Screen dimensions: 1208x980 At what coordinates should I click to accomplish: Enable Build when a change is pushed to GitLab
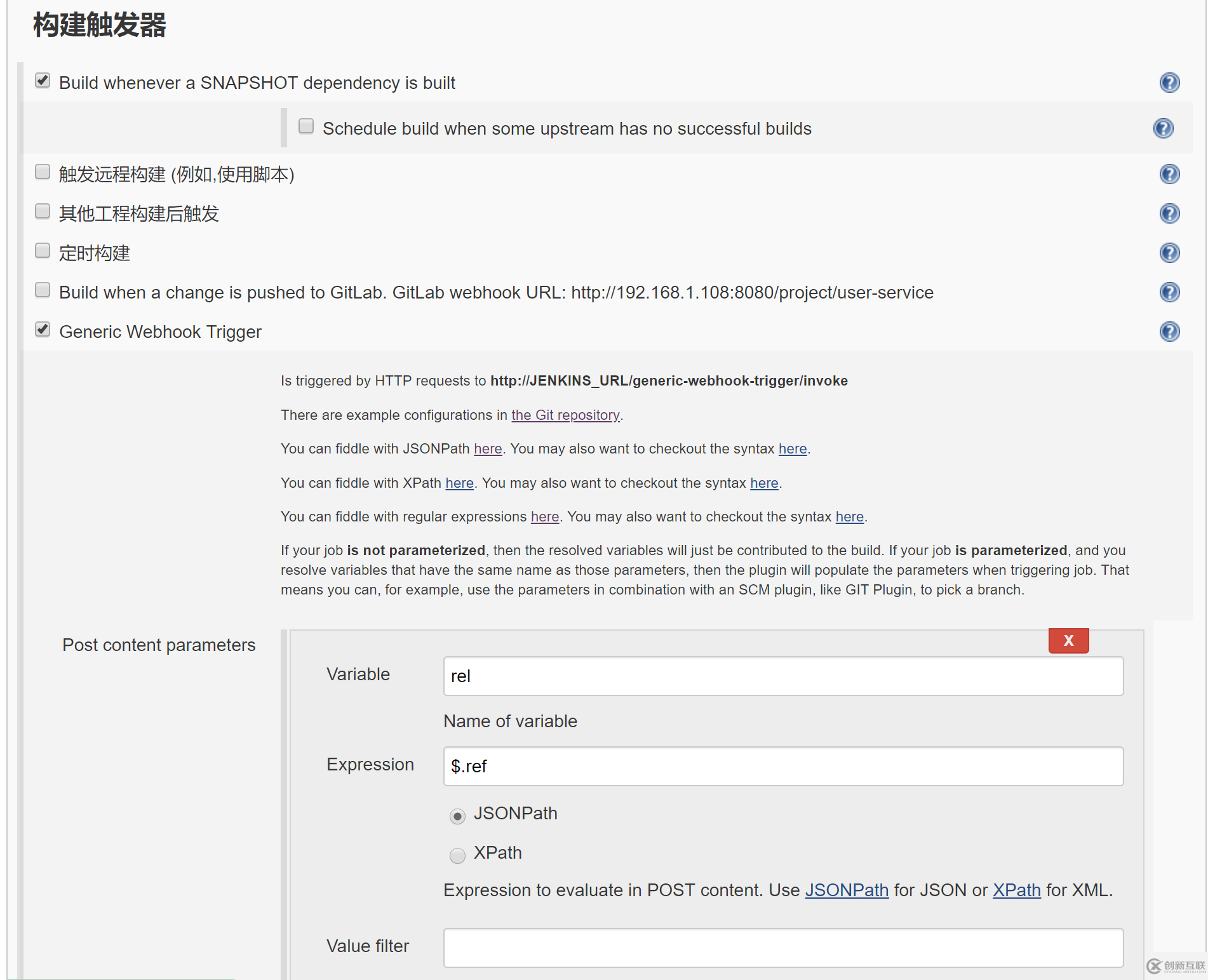[42, 290]
